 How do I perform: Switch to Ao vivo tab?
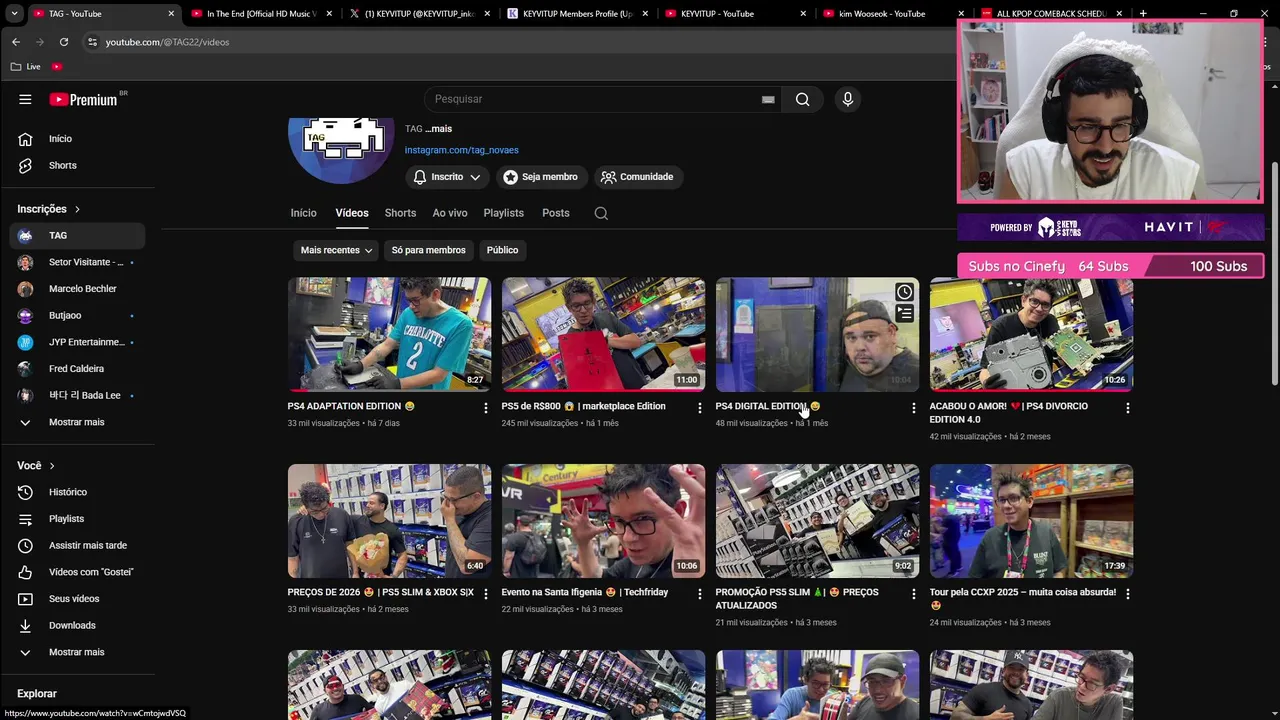click(x=450, y=213)
